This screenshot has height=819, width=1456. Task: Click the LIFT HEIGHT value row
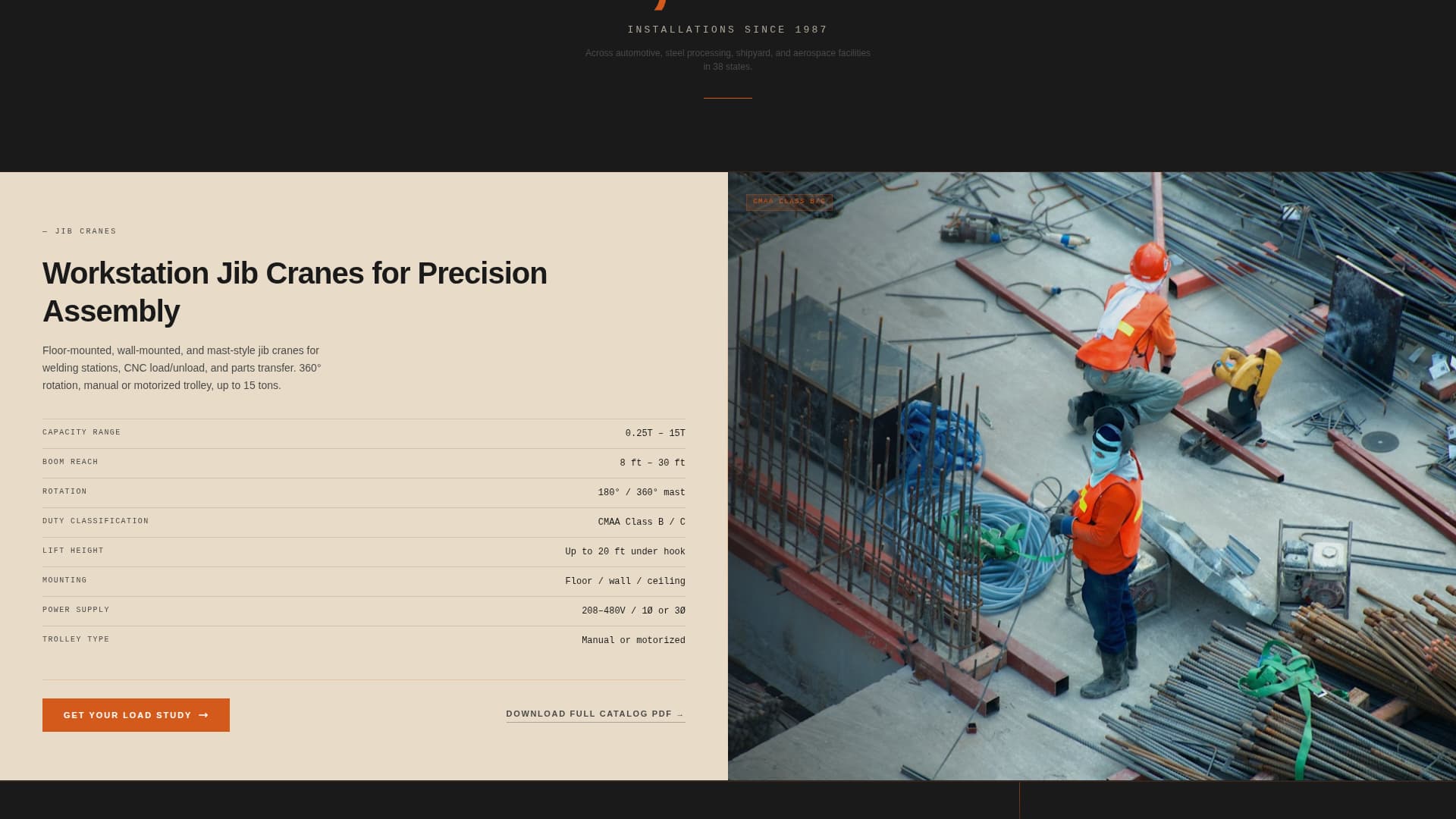coord(364,551)
